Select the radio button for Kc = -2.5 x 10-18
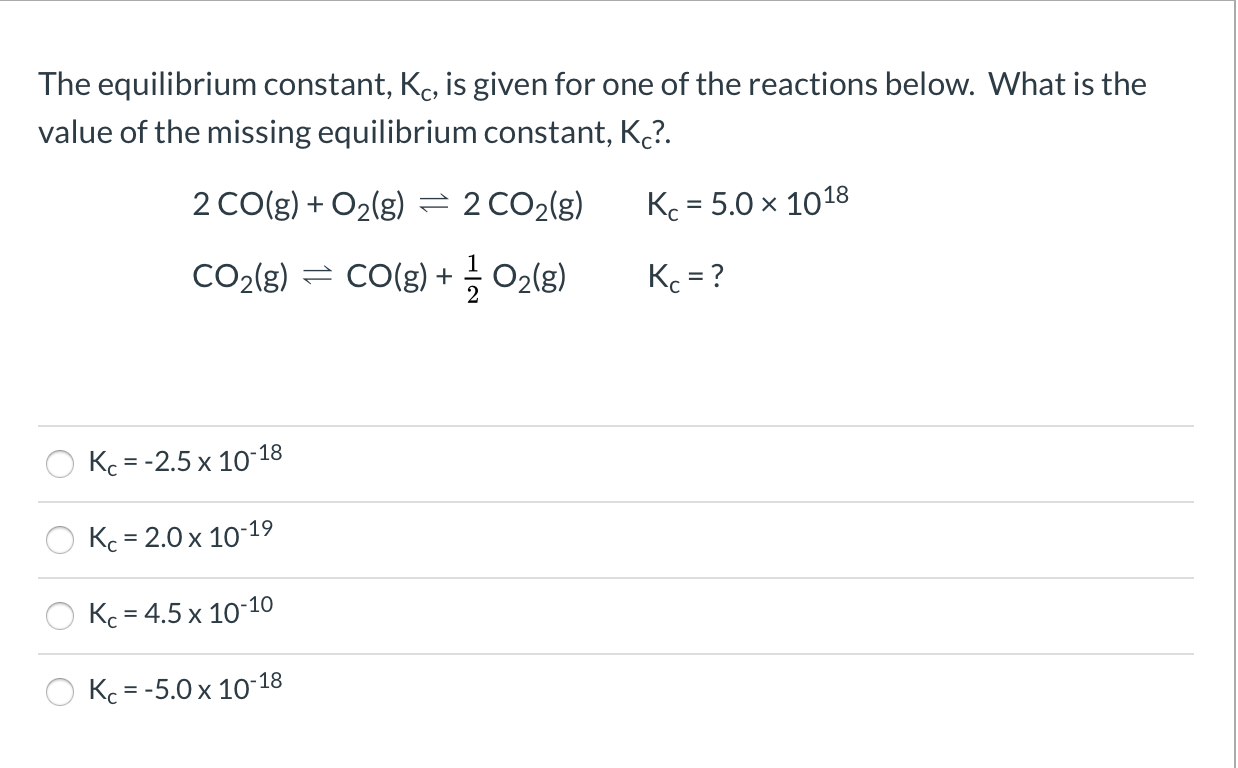Image resolution: width=1238 pixels, height=768 pixels. click(x=60, y=463)
